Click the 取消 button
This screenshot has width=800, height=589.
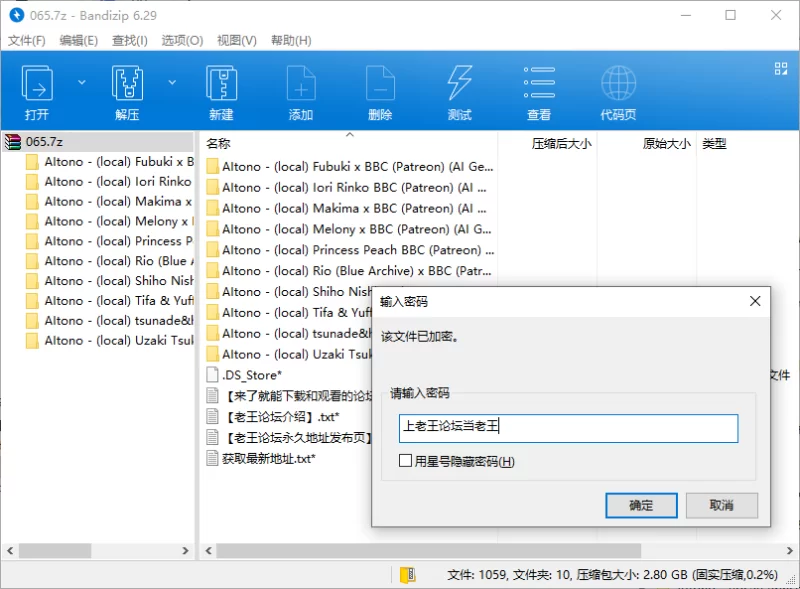(721, 505)
